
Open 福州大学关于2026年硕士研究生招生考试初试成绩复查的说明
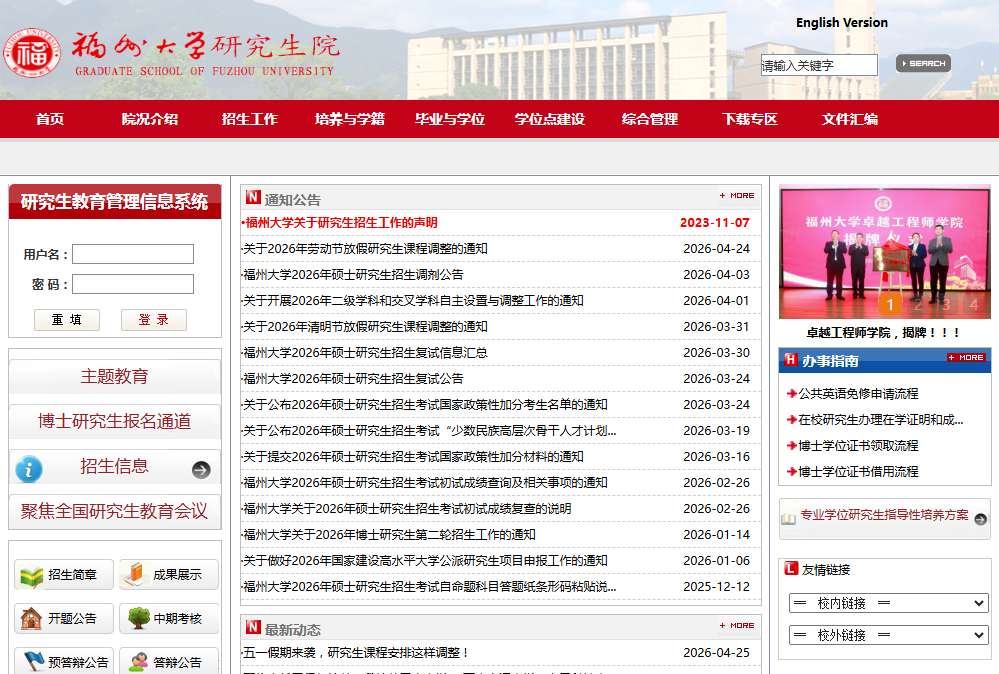coord(407,509)
